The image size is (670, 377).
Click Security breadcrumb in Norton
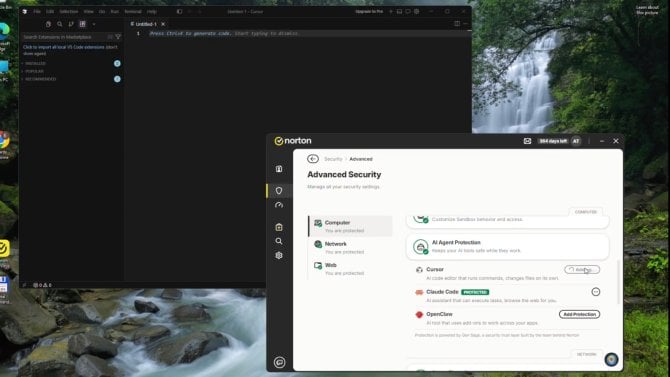coord(333,159)
